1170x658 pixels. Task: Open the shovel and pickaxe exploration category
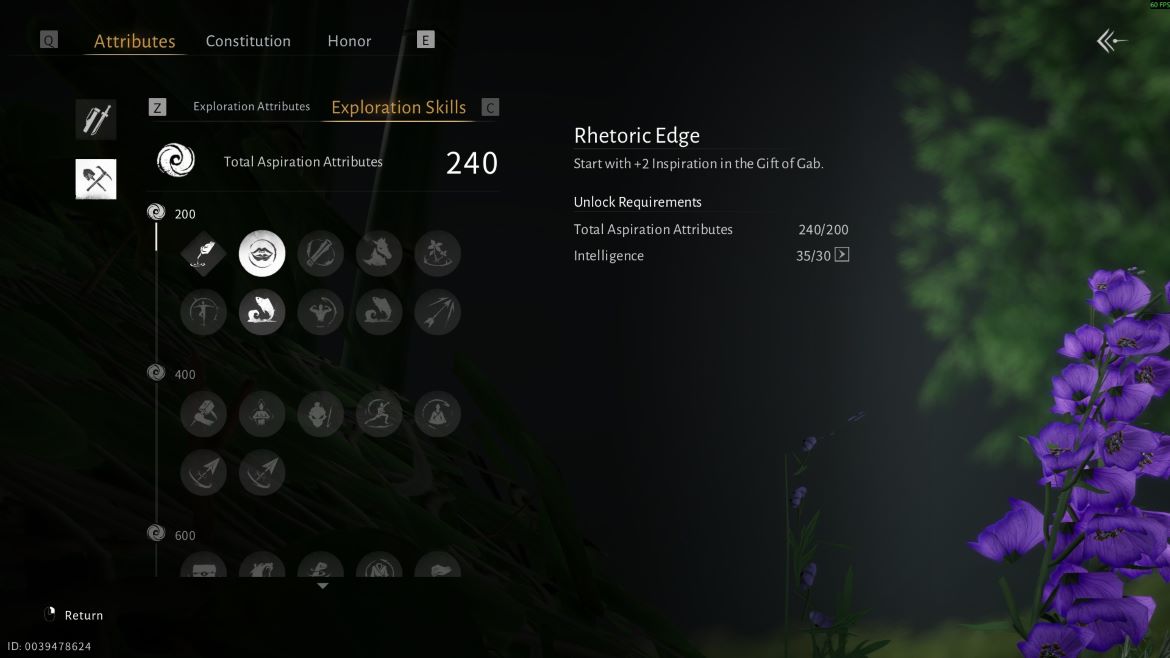pyautogui.click(x=96, y=179)
